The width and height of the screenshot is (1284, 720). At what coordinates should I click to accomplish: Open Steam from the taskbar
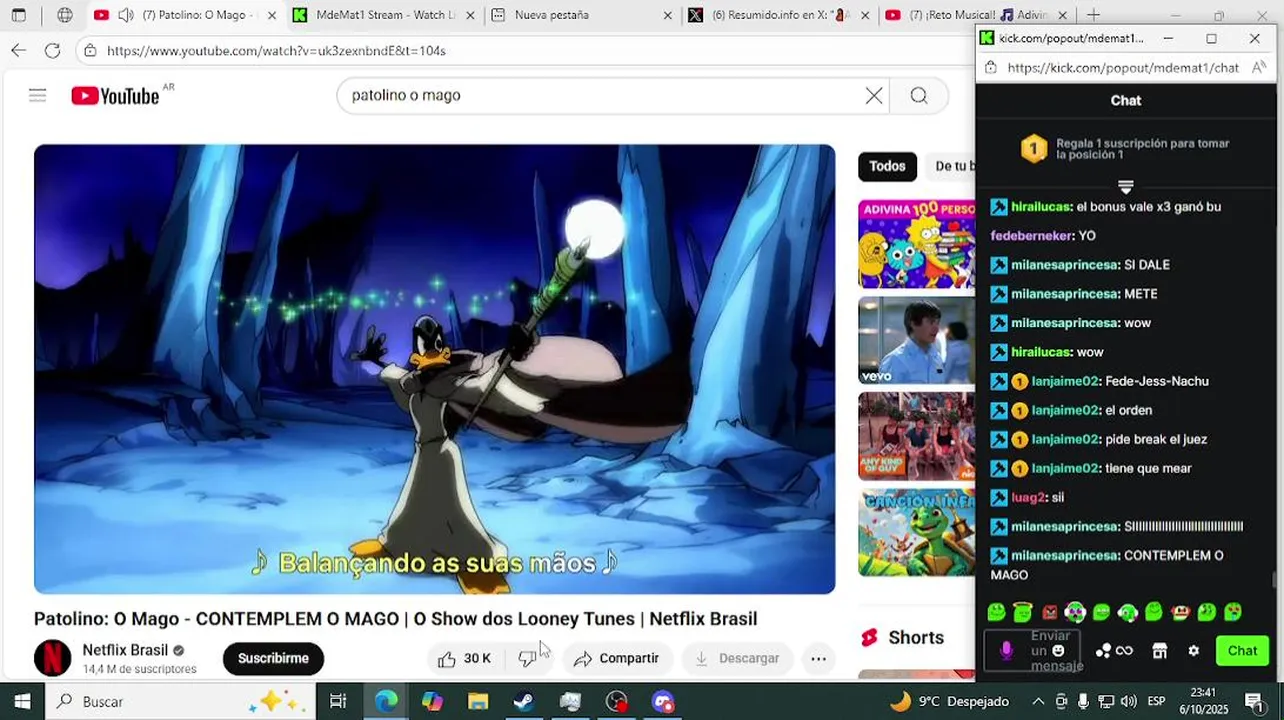(523, 701)
